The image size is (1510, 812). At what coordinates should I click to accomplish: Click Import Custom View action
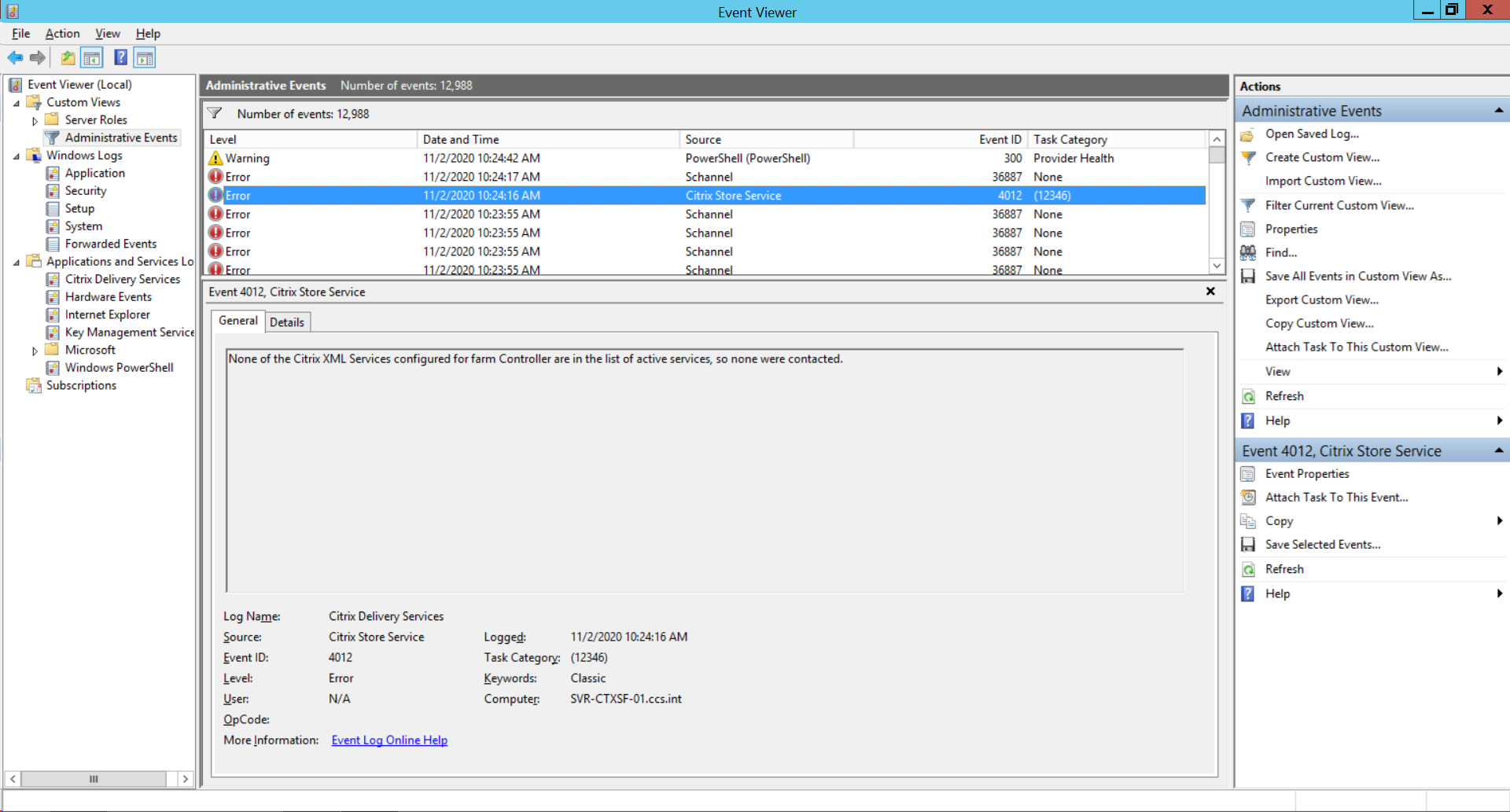click(1323, 181)
